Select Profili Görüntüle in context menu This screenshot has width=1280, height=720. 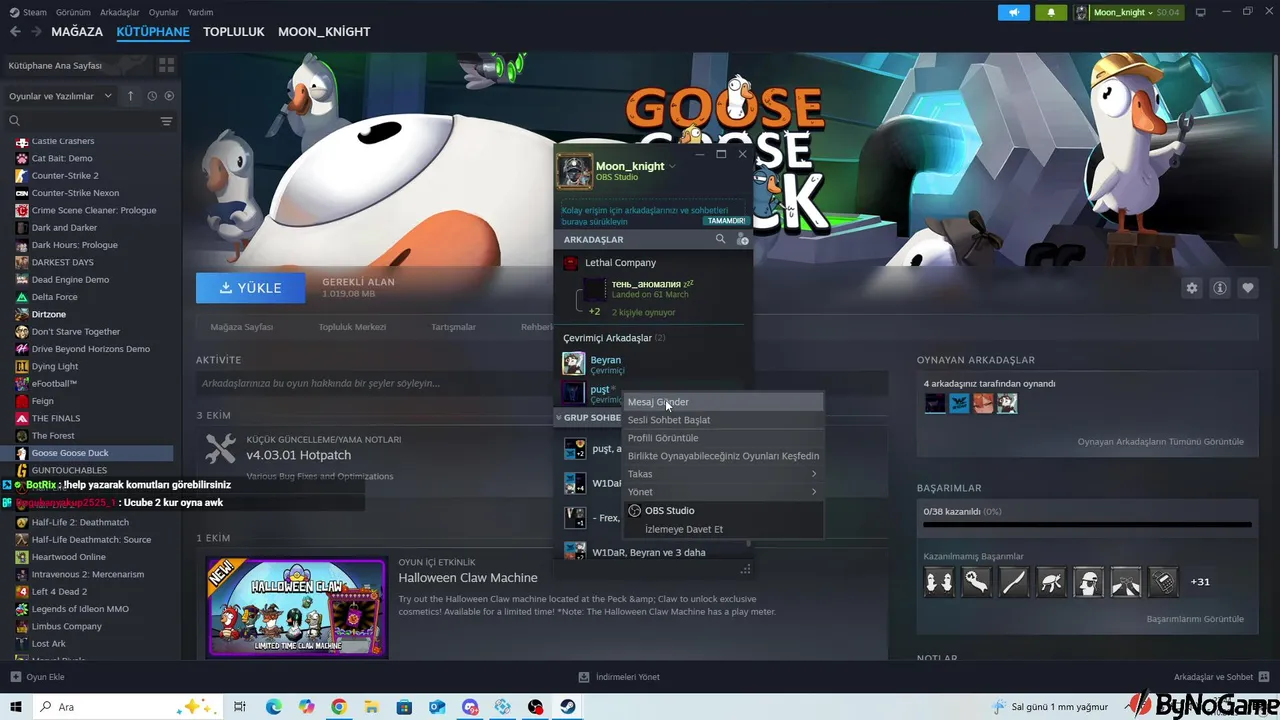[x=722, y=438]
